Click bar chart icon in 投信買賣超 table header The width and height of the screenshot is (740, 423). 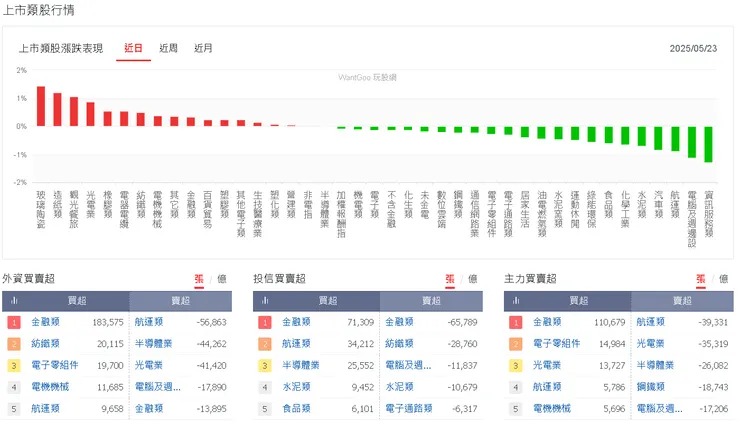pyautogui.click(x=265, y=300)
